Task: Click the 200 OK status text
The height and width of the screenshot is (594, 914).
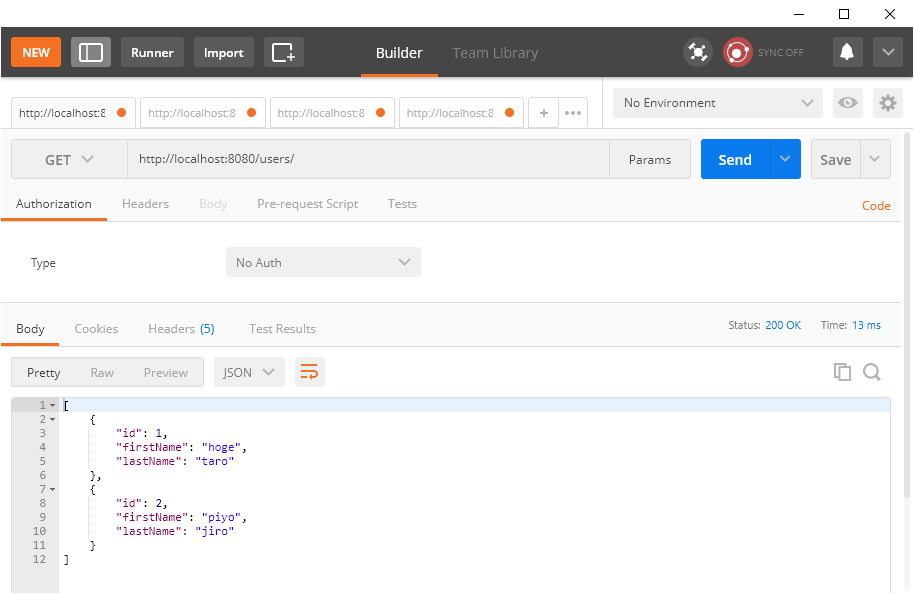Action: click(x=783, y=325)
